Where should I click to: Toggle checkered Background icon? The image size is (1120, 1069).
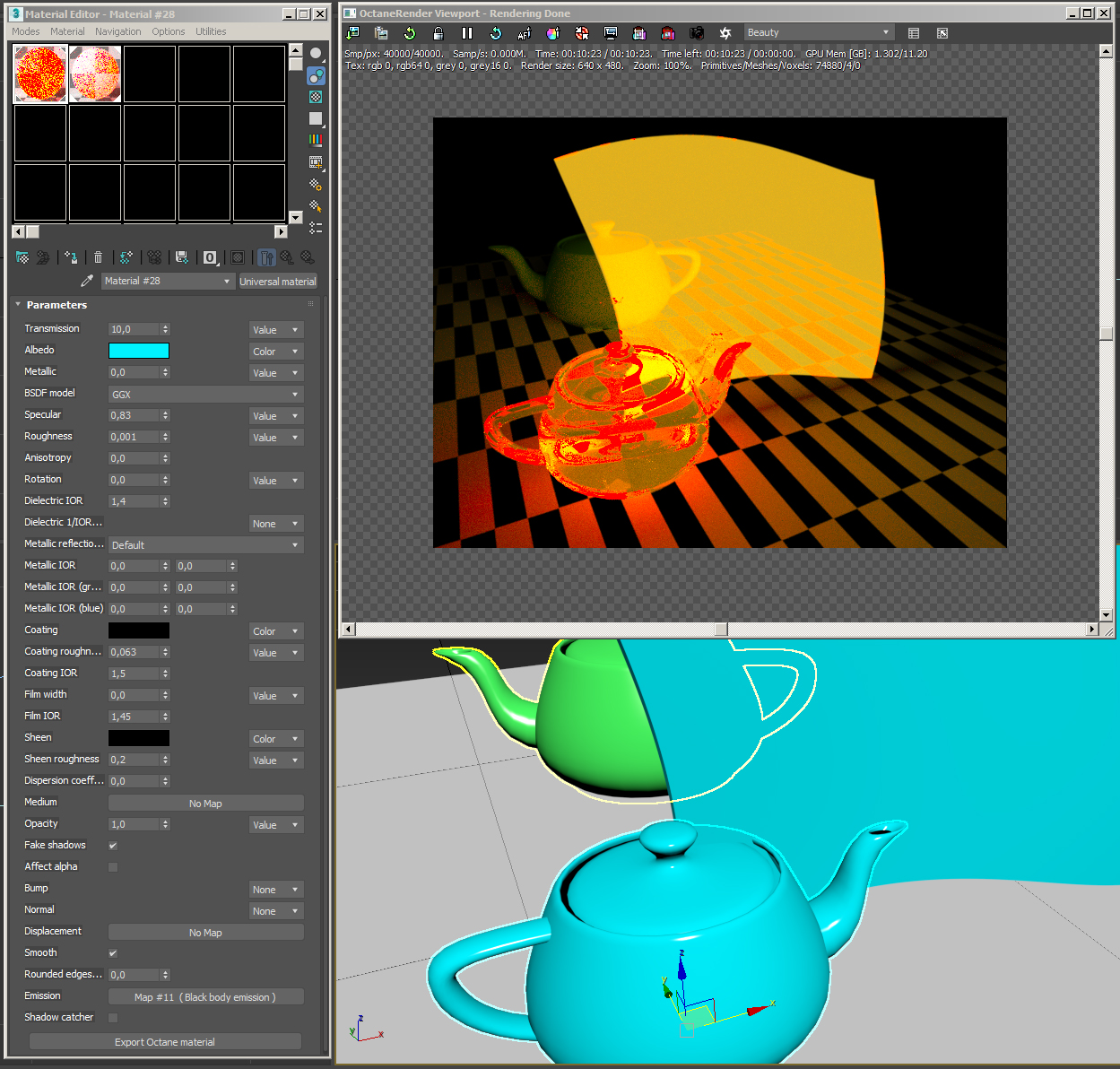[316, 97]
